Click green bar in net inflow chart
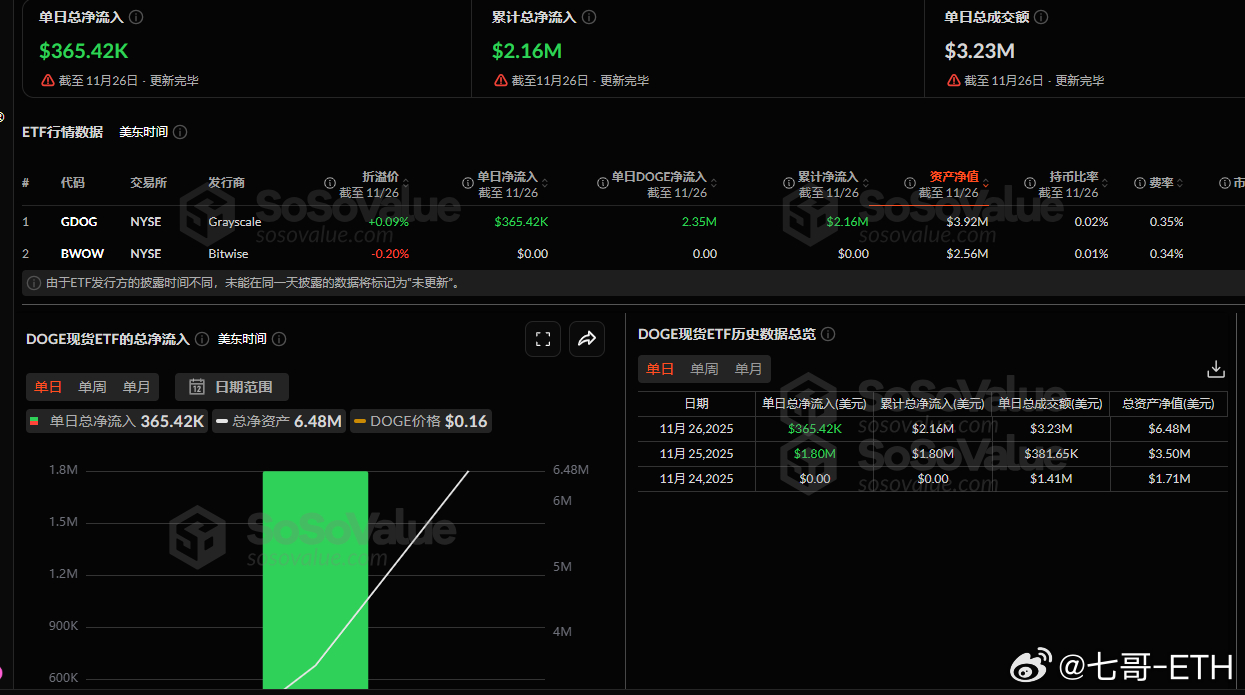This screenshot has width=1245, height=695. point(315,579)
